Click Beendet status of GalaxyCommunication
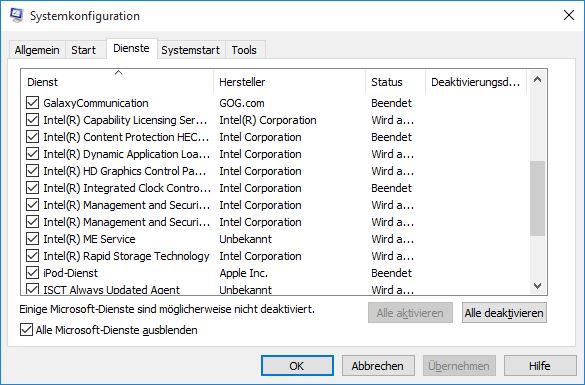This screenshot has width=585, height=385. (x=391, y=103)
